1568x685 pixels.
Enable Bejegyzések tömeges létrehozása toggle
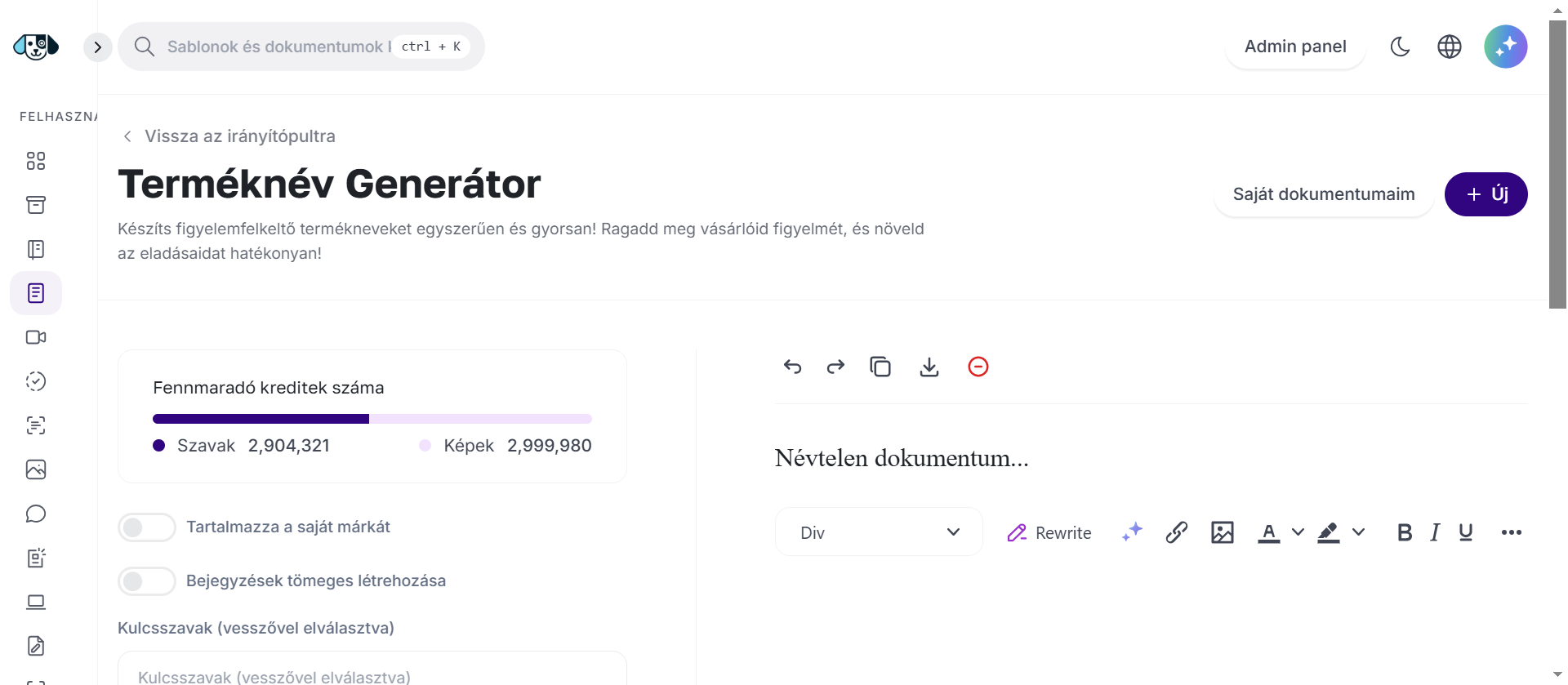147,580
